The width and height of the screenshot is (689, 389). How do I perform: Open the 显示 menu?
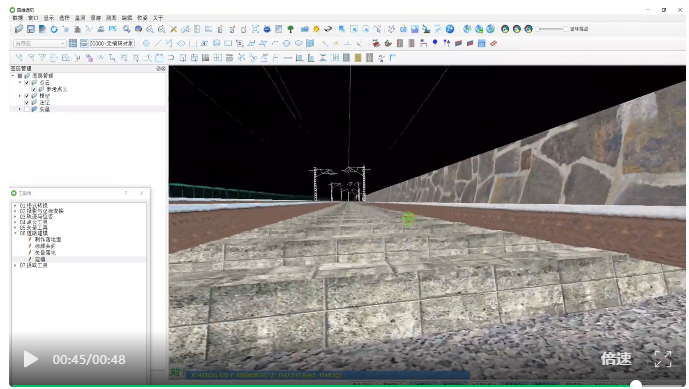click(x=49, y=18)
